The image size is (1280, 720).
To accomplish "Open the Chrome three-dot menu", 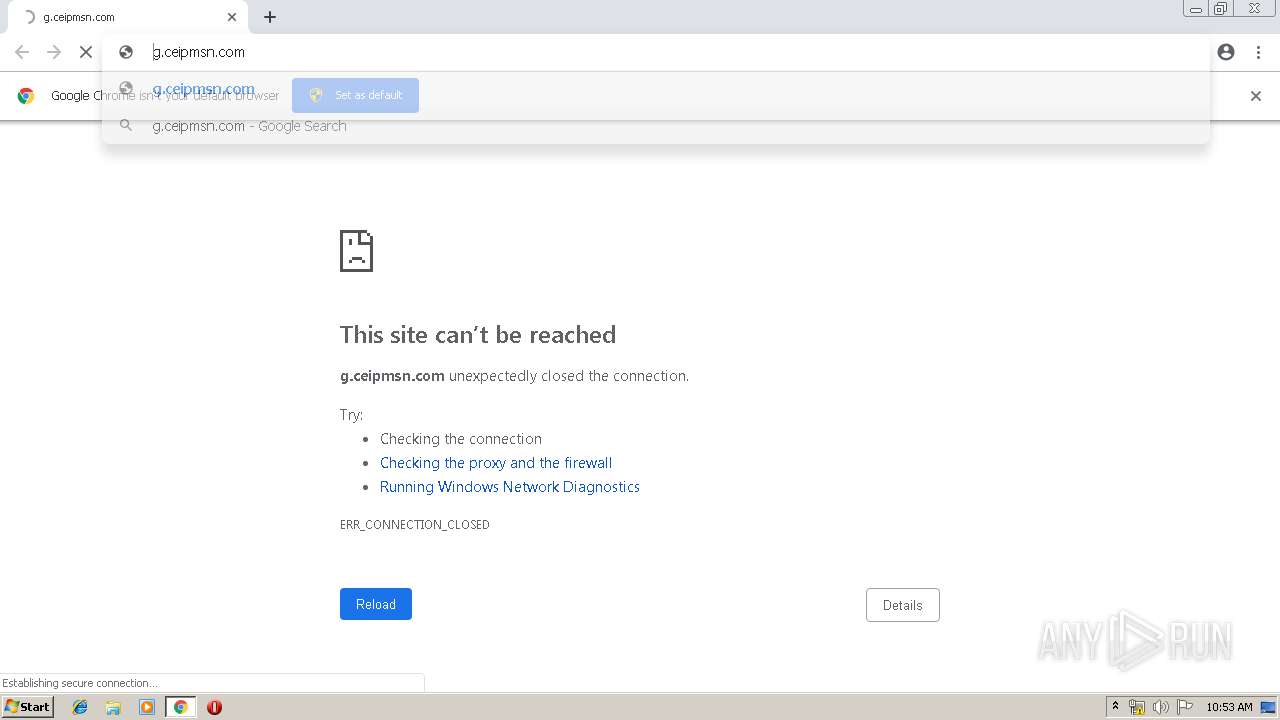I will [1258, 52].
